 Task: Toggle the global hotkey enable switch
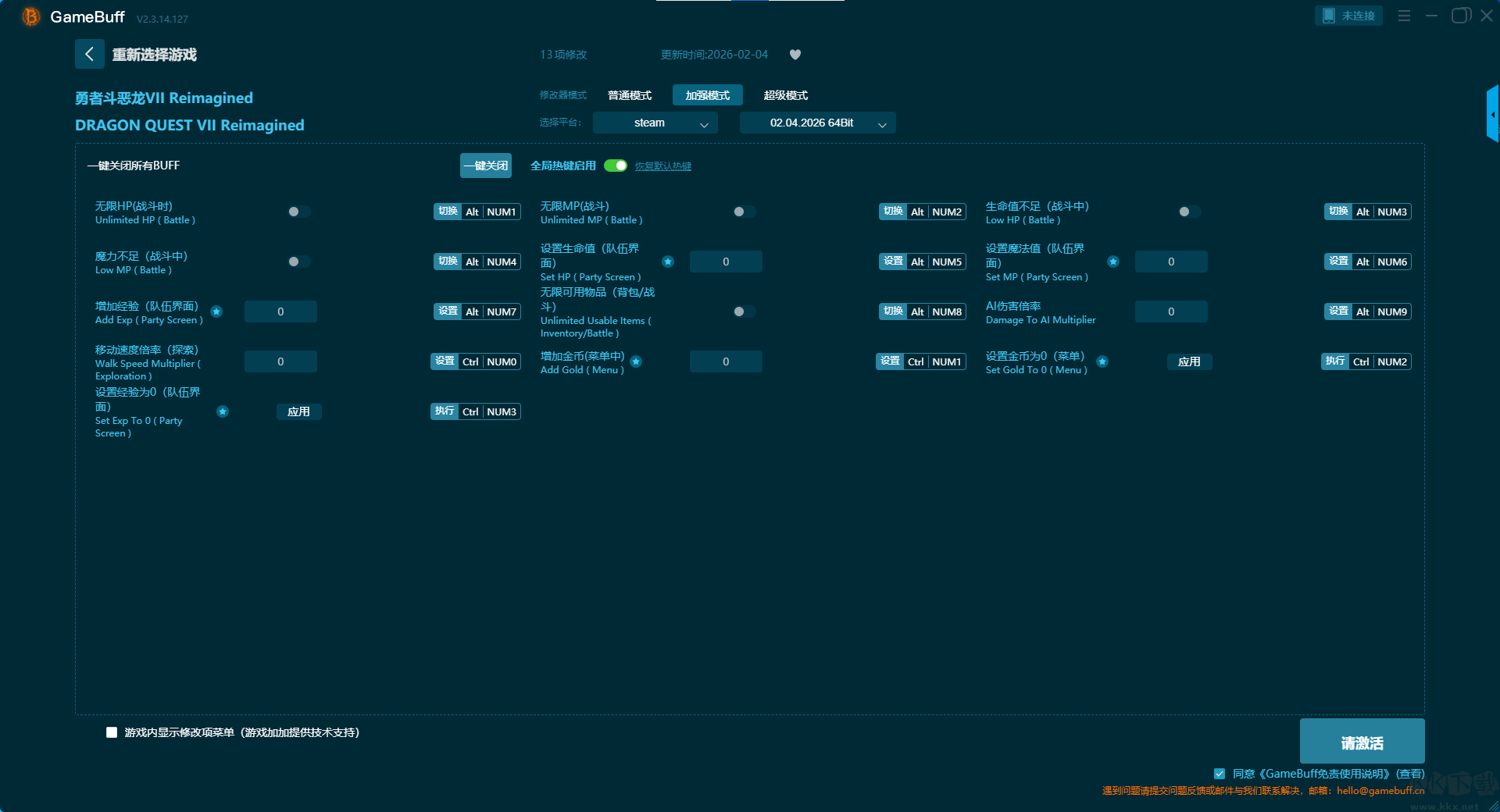point(616,166)
